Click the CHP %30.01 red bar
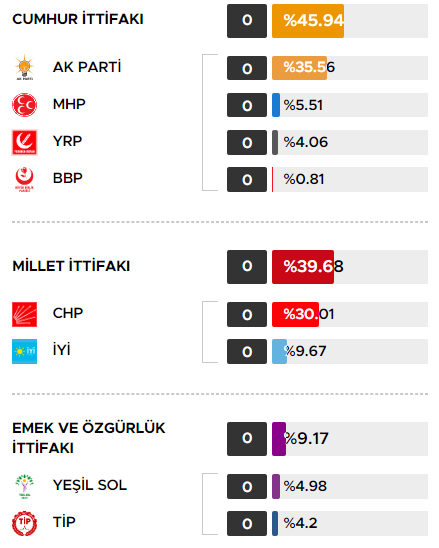 (x=295, y=315)
